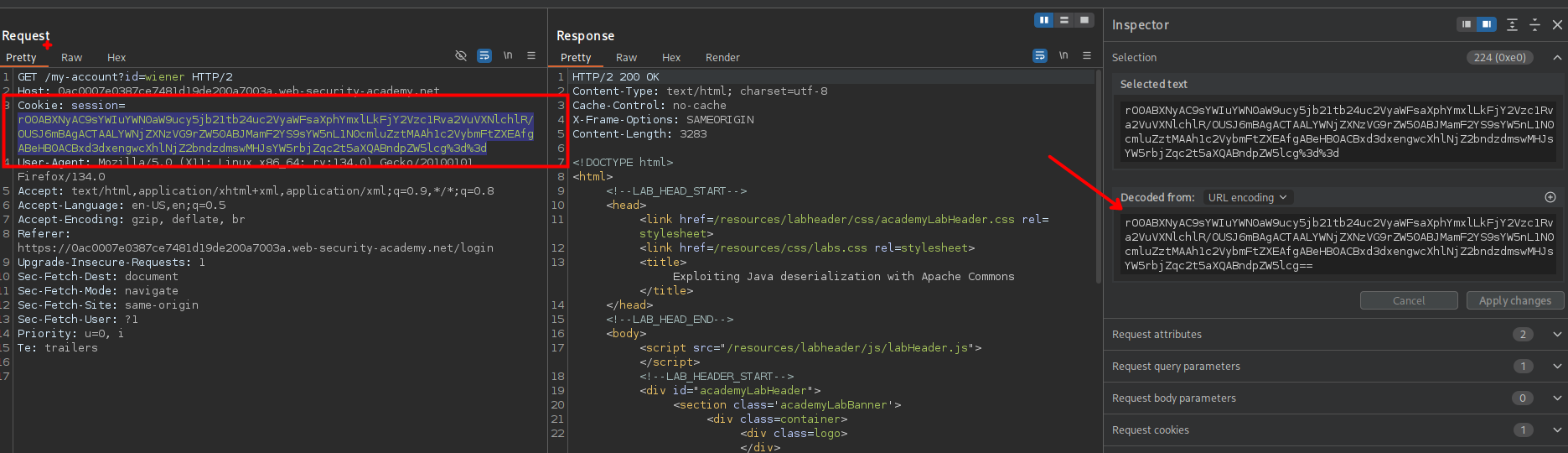The width and height of the screenshot is (1568, 453).
Task: Open the Request pane hamburger menu
Action: pyautogui.click(x=531, y=56)
